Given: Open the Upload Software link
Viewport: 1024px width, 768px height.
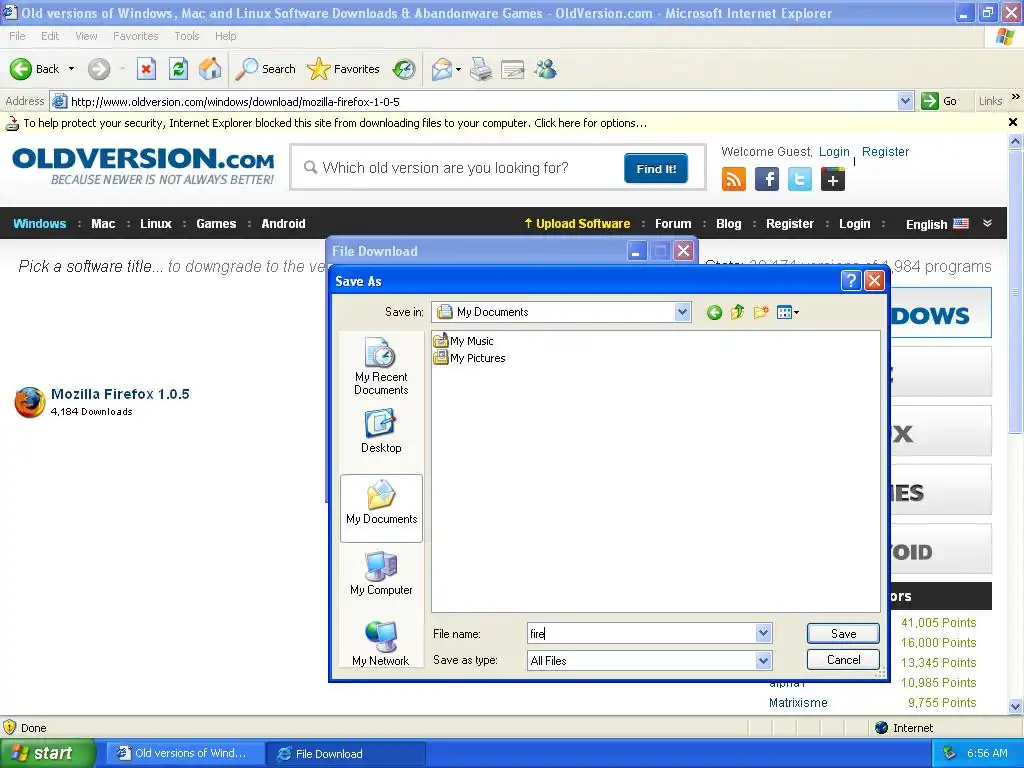Looking at the screenshot, I should (577, 223).
